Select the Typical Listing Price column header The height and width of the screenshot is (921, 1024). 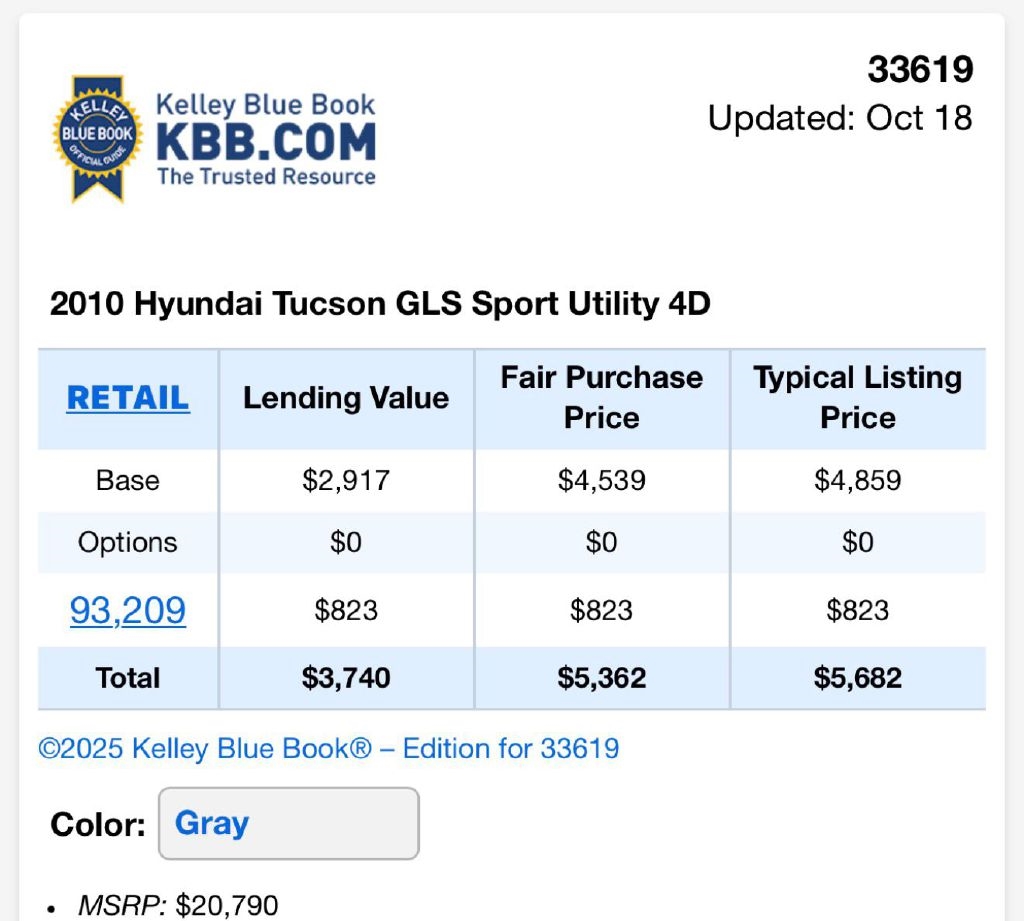(x=858, y=397)
